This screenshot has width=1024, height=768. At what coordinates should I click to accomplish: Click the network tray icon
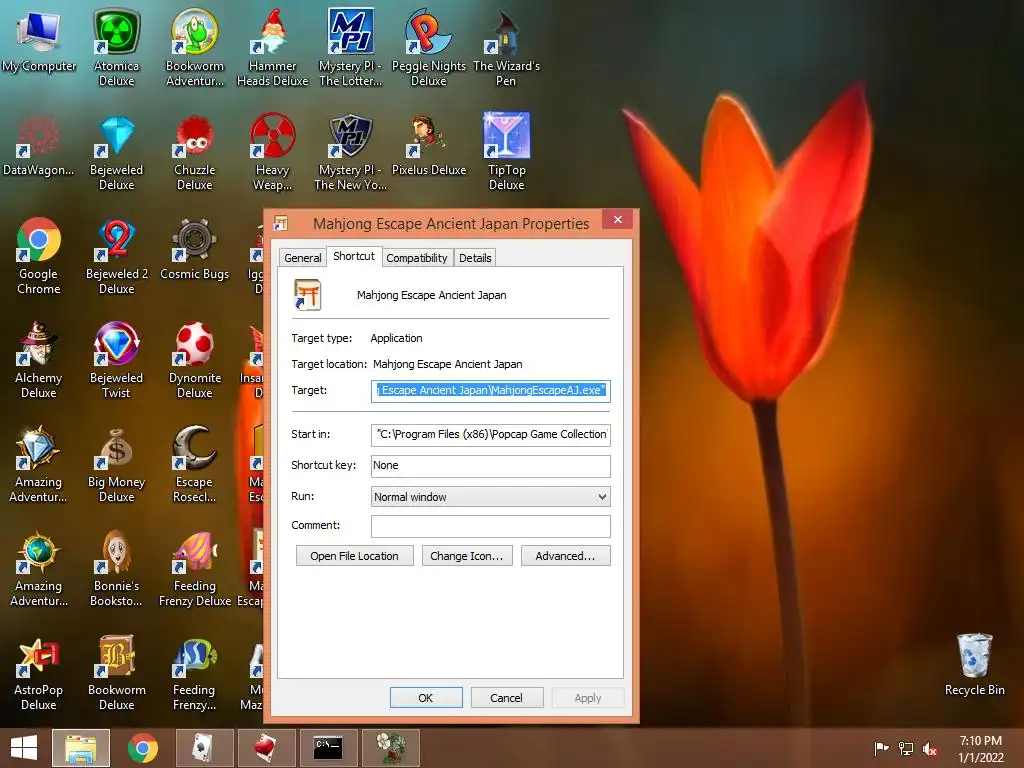coord(906,748)
